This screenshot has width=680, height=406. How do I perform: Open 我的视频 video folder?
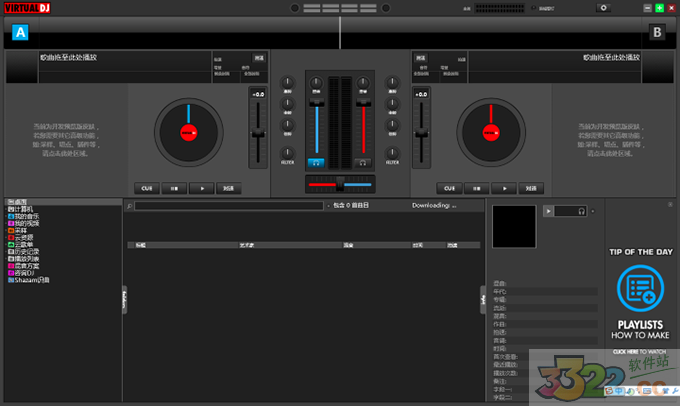[23, 223]
